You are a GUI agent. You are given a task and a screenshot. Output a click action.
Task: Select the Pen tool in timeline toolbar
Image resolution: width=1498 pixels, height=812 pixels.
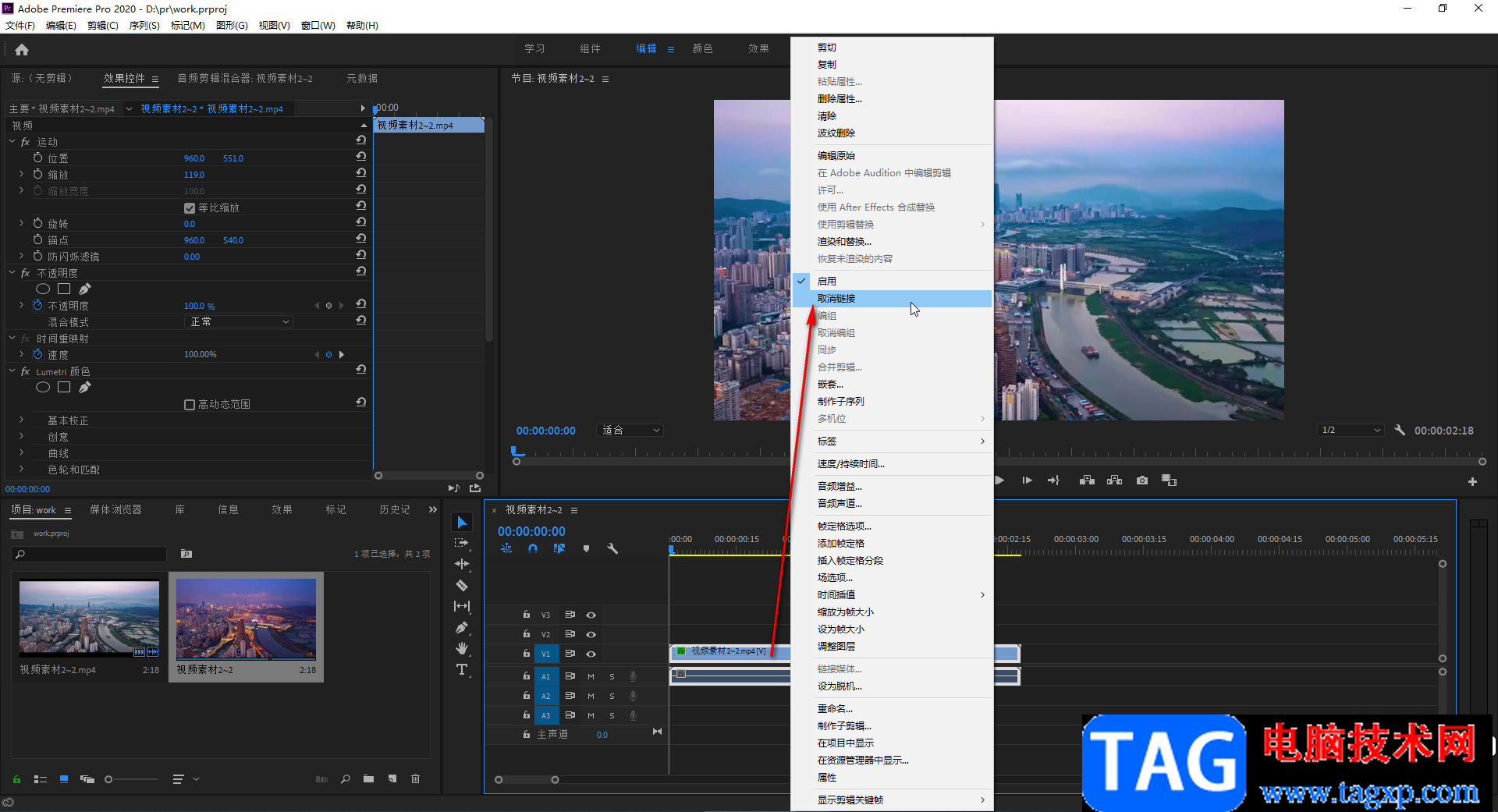pyautogui.click(x=462, y=627)
